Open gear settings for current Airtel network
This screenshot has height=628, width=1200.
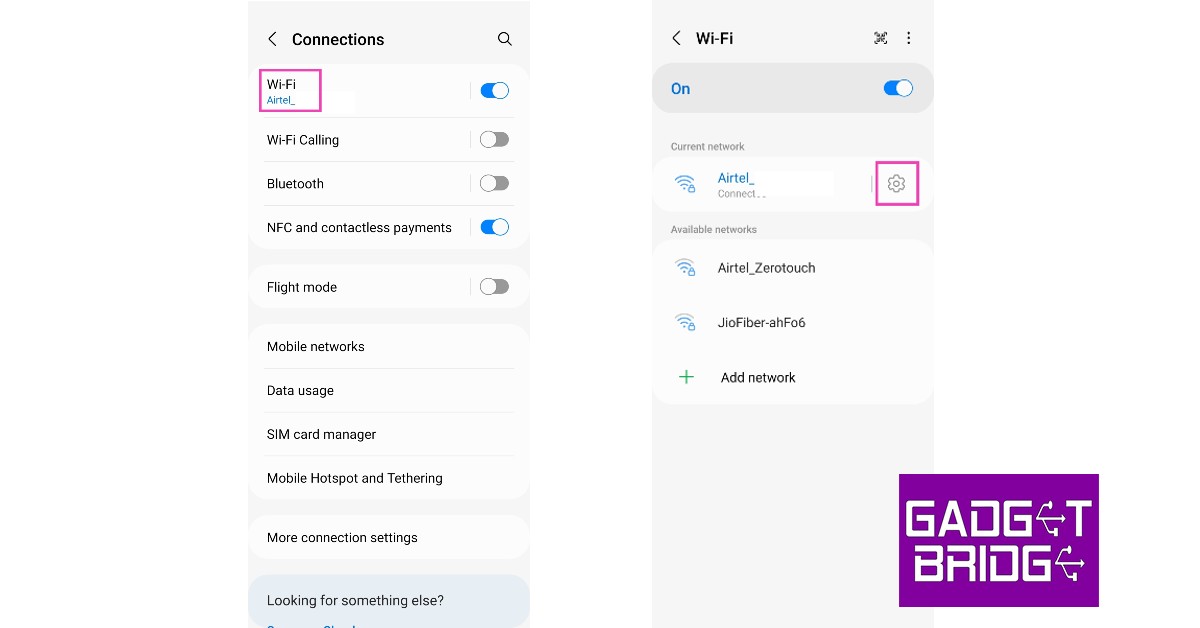(x=896, y=184)
